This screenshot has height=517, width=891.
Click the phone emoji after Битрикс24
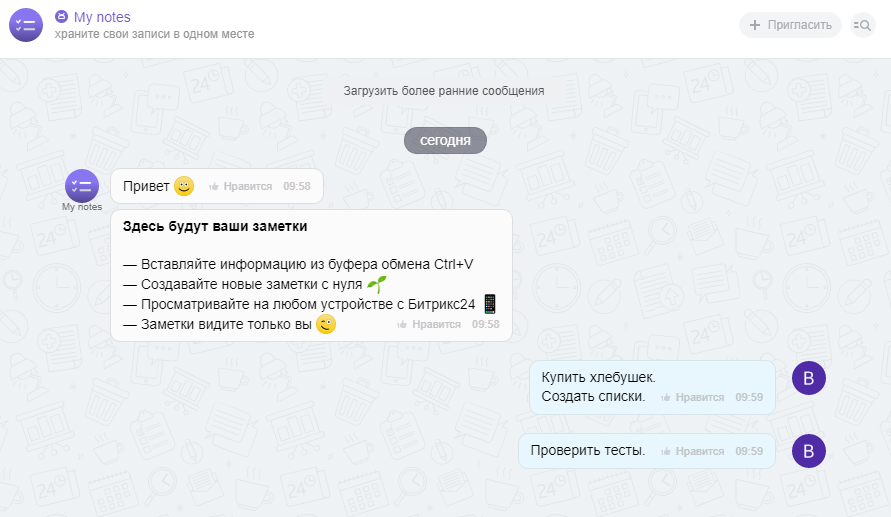pyautogui.click(x=490, y=304)
